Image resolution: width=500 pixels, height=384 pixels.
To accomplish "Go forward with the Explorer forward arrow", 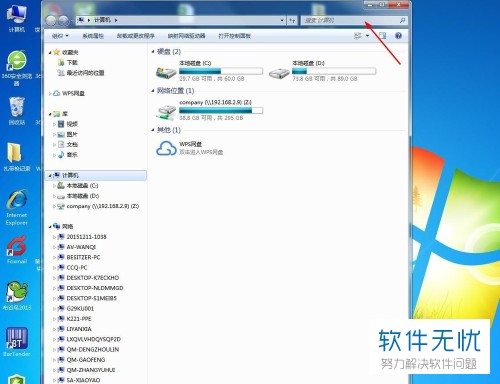I will [63, 21].
